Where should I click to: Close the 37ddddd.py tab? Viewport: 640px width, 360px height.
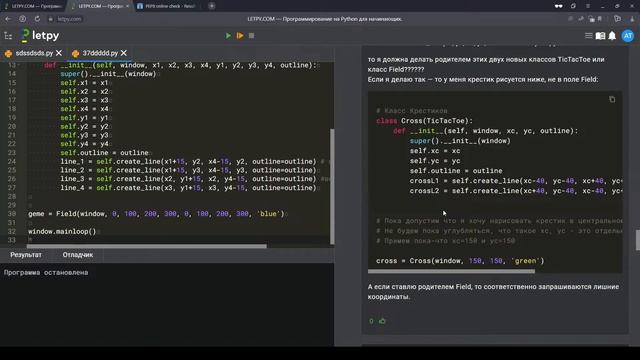click(124, 53)
